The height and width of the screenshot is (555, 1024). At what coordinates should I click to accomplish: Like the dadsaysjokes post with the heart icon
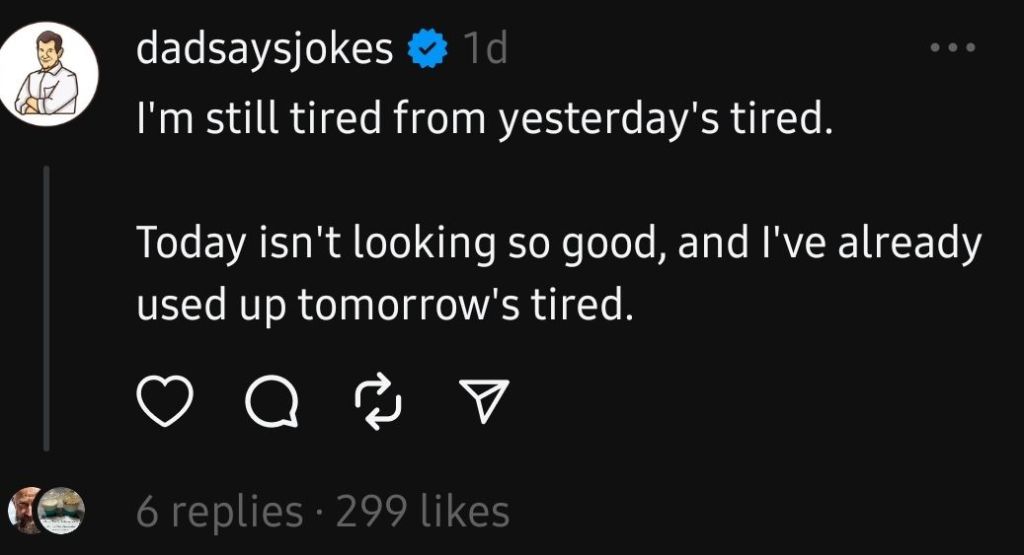pyautogui.click(x=162, y=403)
